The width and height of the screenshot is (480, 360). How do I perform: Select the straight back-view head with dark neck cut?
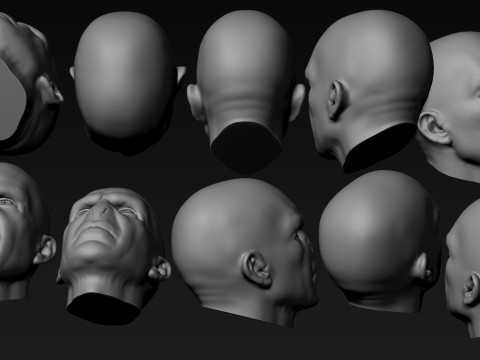(246, 92)
